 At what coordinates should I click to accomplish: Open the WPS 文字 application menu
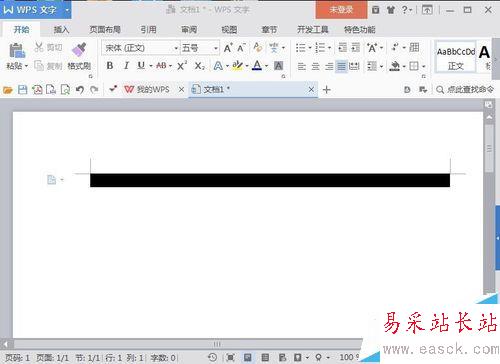point(35,10)
